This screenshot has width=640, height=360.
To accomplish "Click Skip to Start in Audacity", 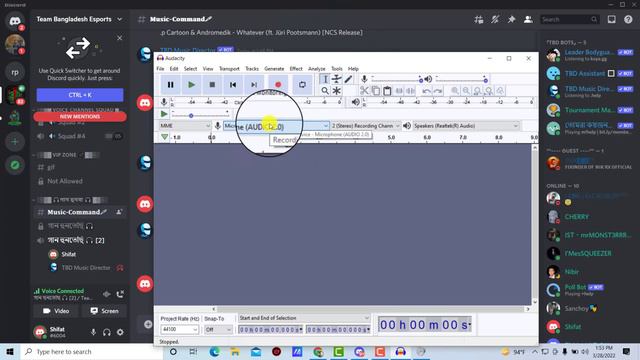I will (x=233, y=84).
